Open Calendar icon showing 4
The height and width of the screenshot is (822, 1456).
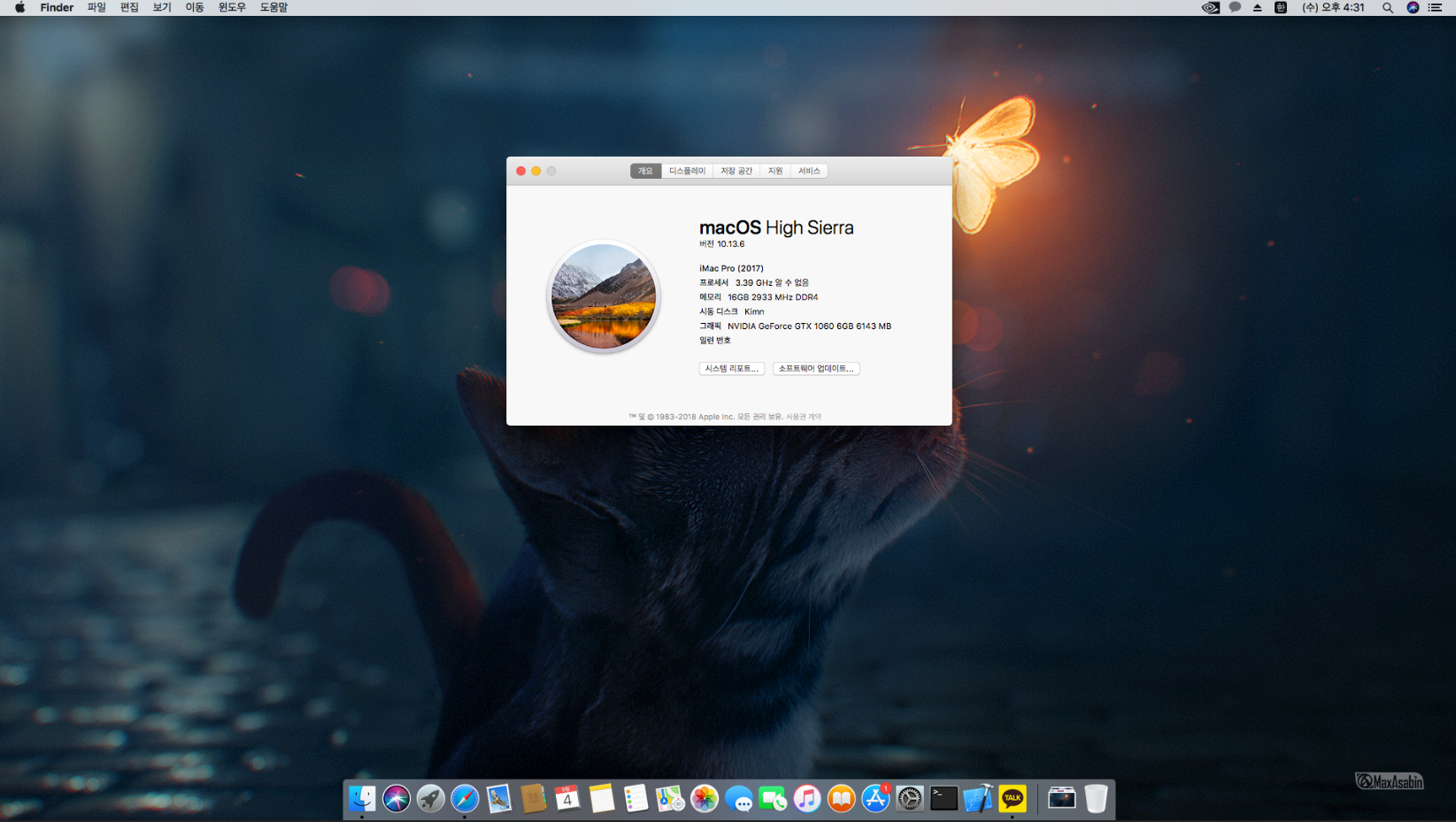[x=567, y=799]
